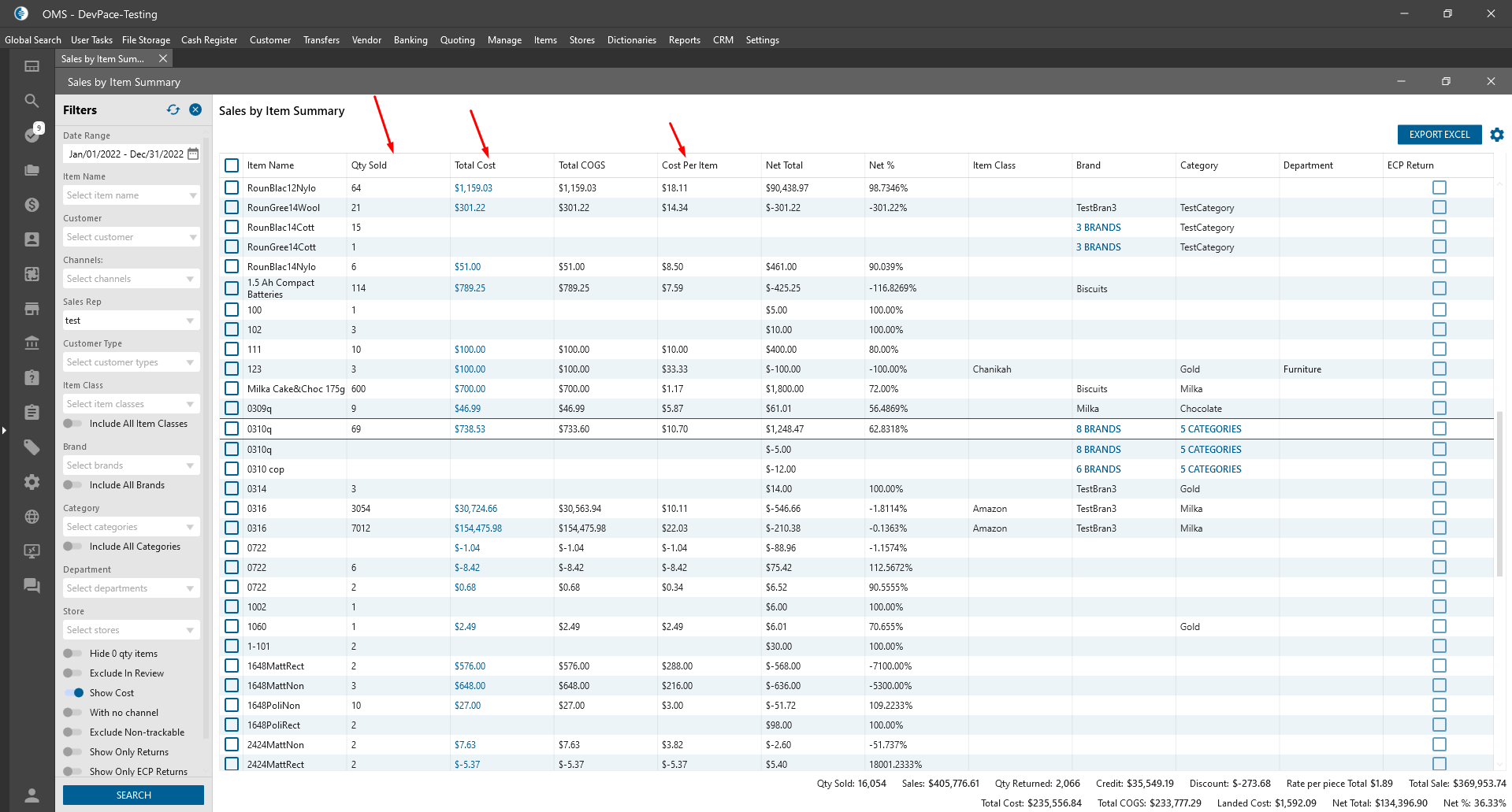Image resolution: width=1512 pixels, height=812 pixels.
Task: Click the blue clear filters icon
Action: point(195,110)
